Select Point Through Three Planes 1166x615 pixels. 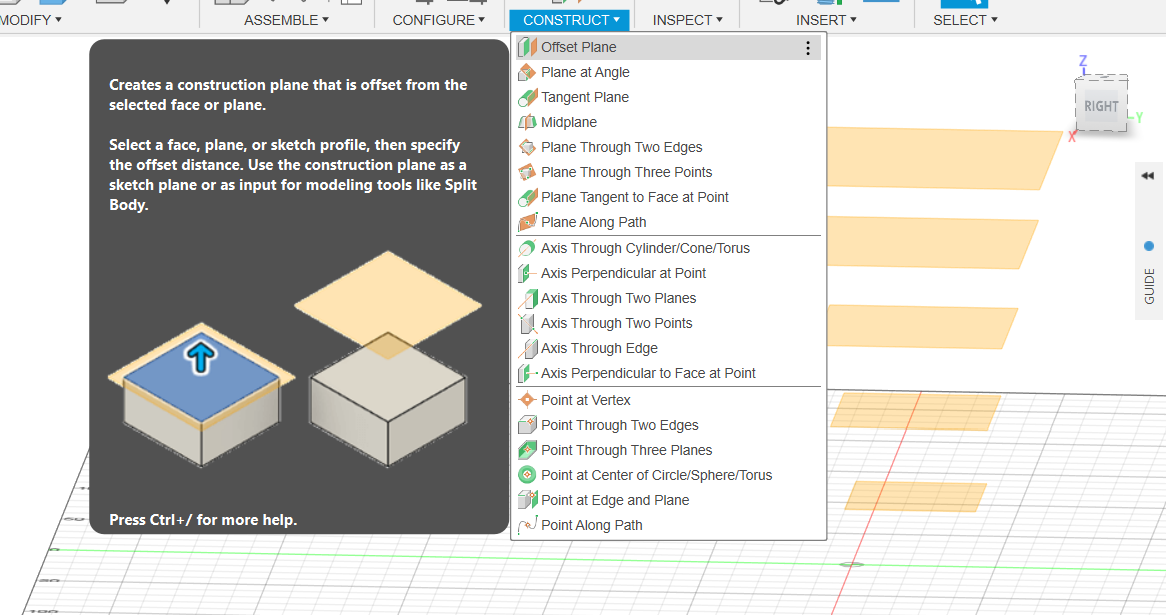click(626, 450)
